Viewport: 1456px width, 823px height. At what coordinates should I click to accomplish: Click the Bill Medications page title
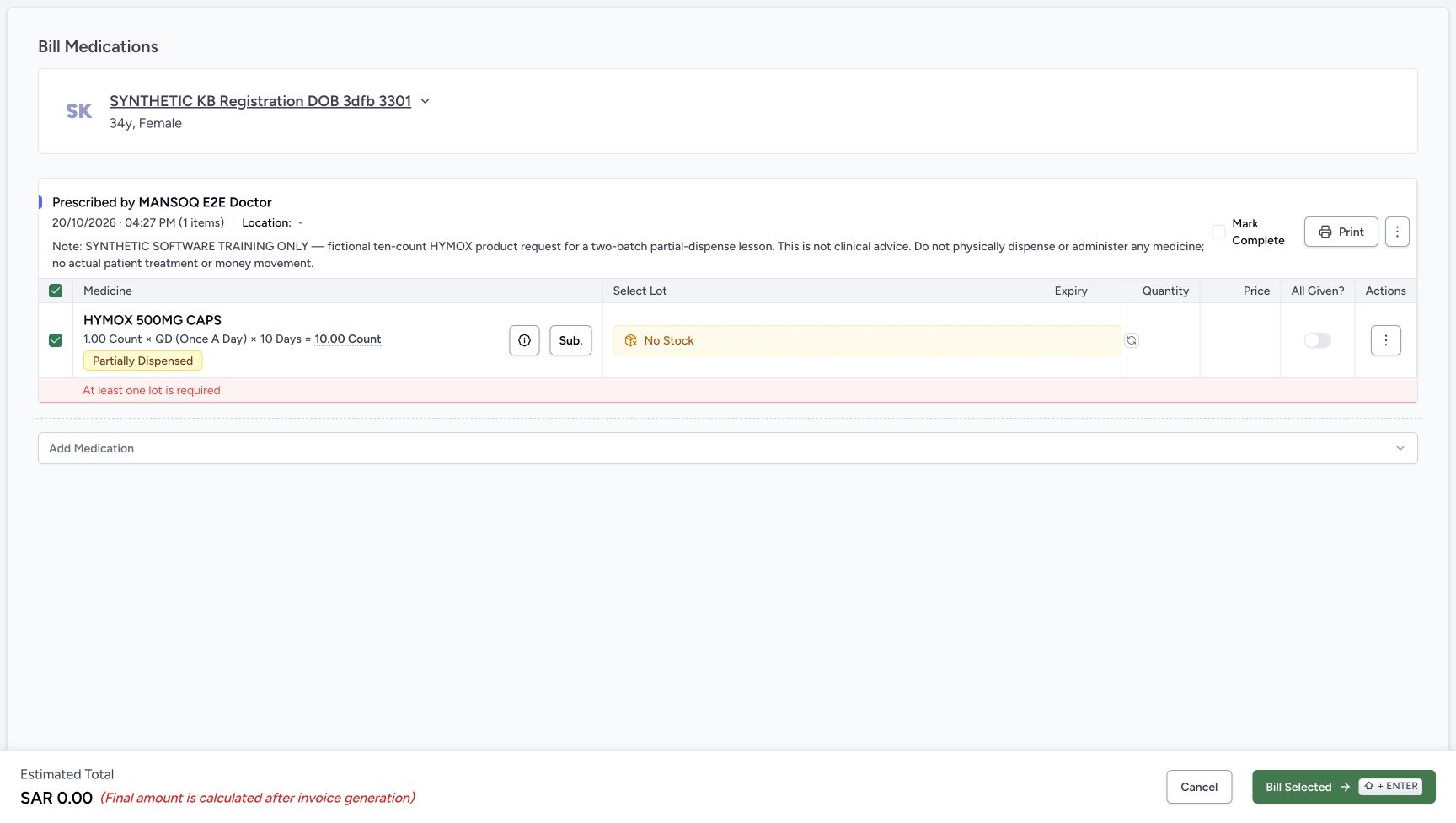[98, 46]
